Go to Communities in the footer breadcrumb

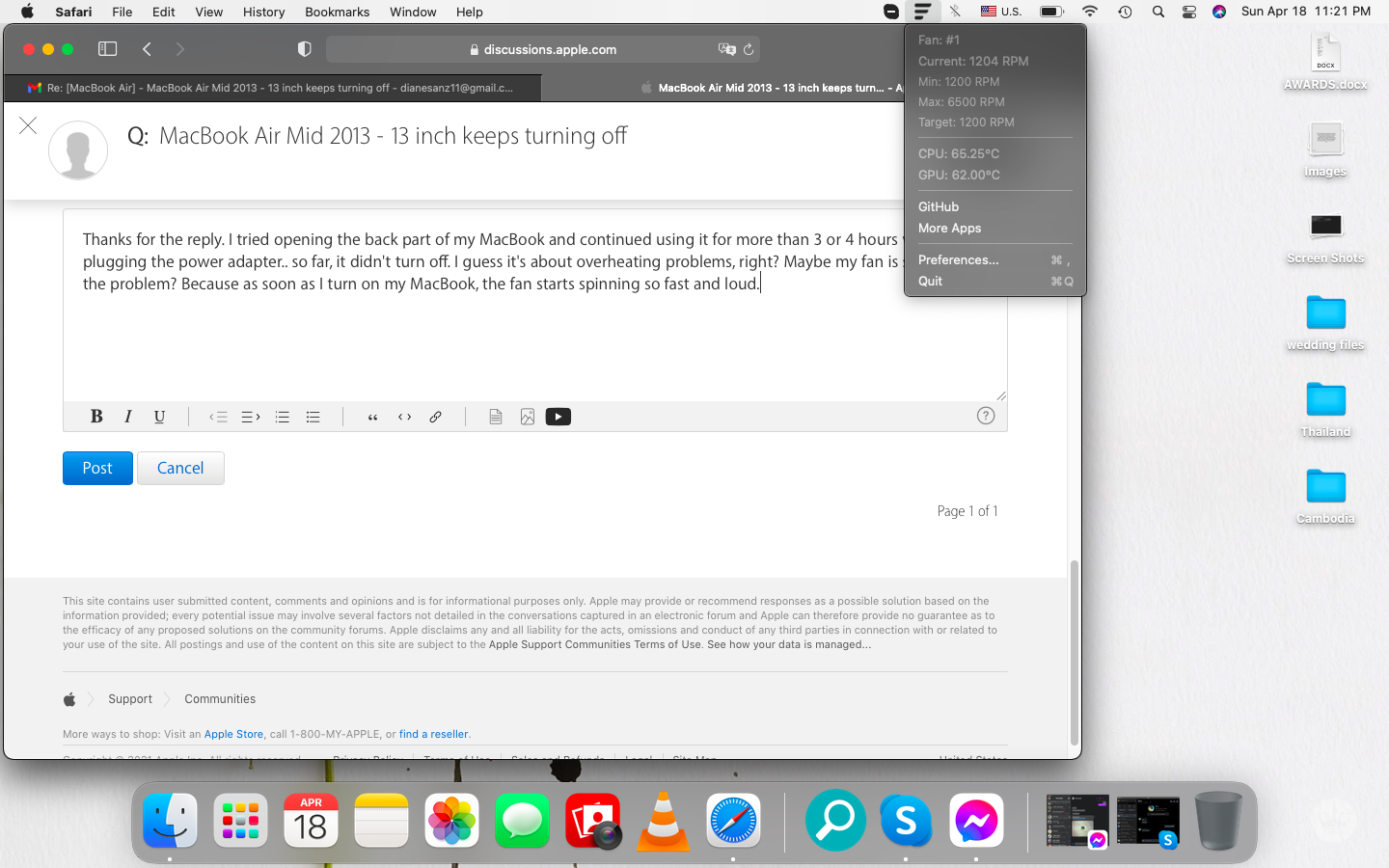point(220,699)
